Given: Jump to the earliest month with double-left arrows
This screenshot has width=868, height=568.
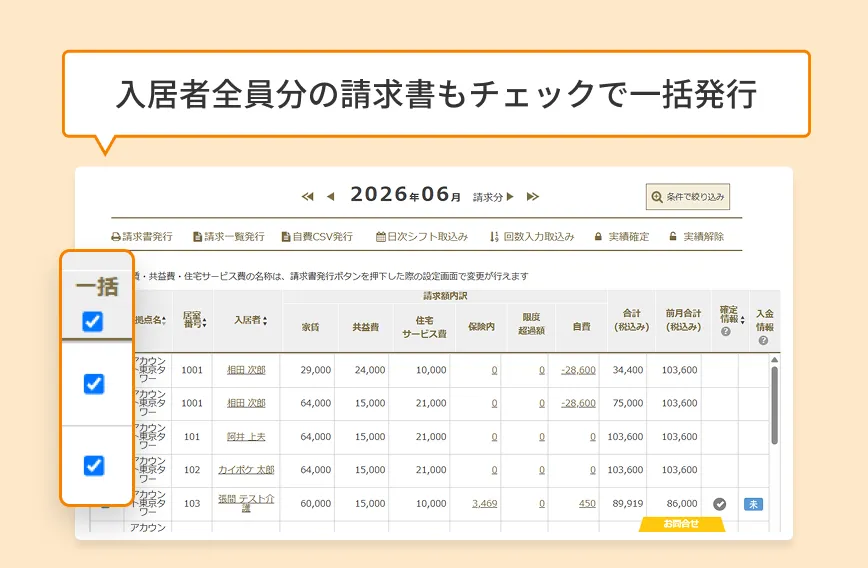Looking at the screenshot, I should pos(307,197).
